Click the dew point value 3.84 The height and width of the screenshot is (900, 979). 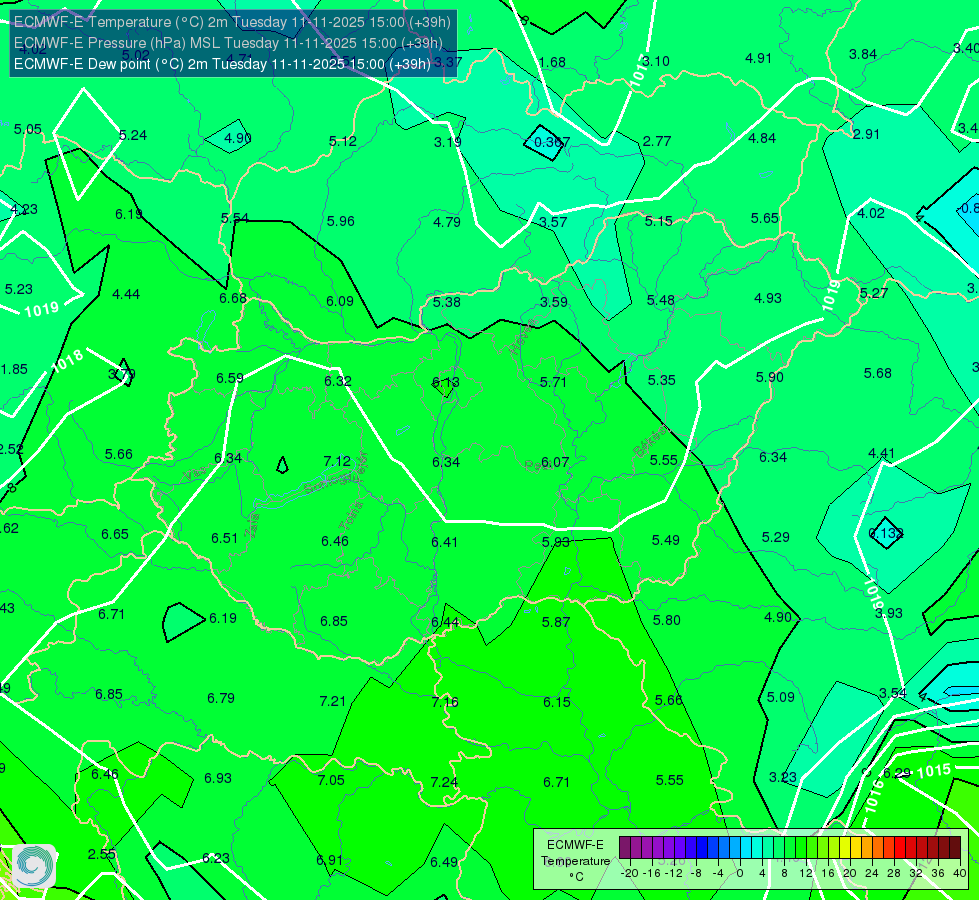tap(863, 54)
